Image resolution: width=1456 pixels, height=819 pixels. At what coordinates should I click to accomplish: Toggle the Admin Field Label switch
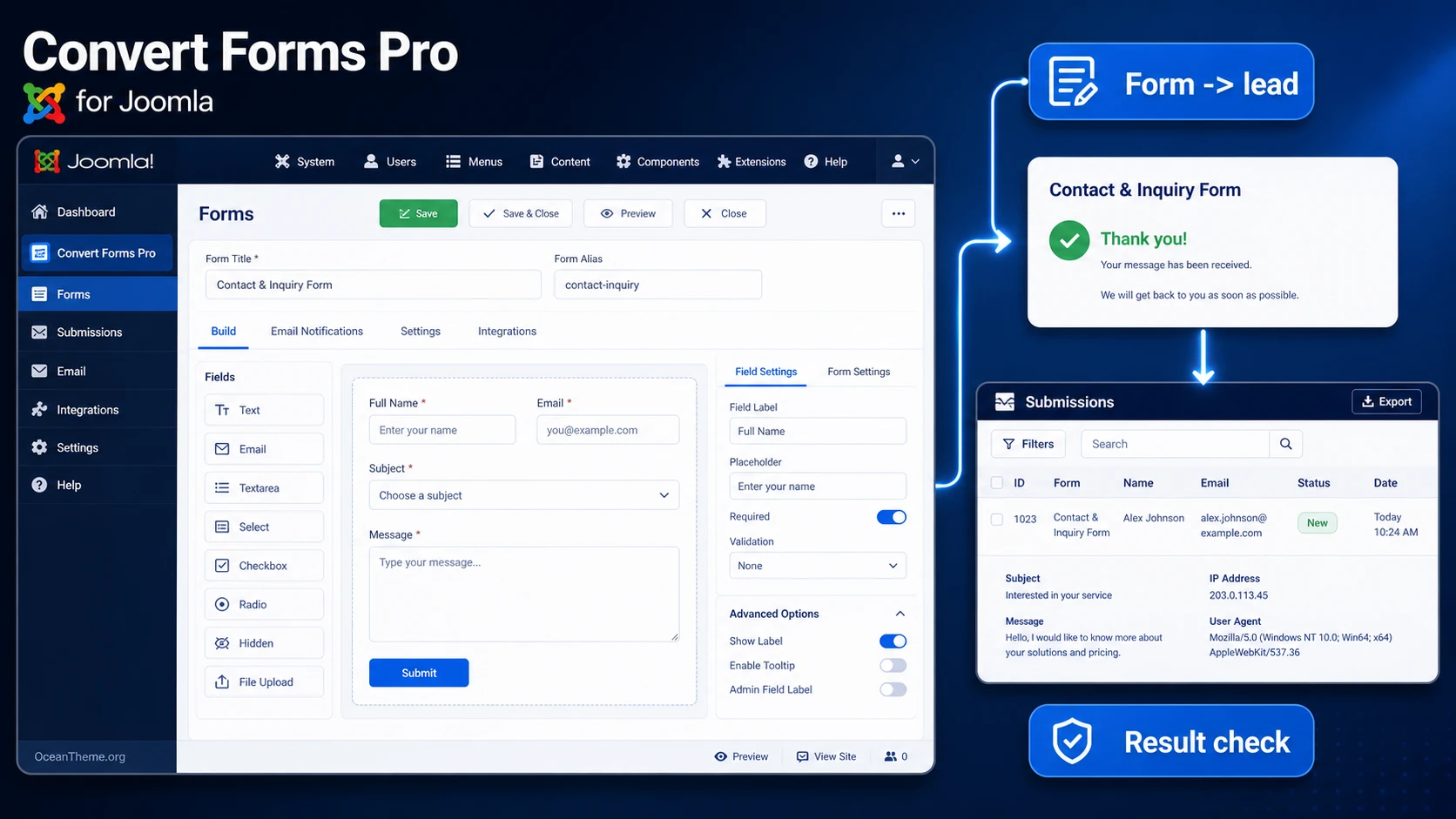(x=893, y=689)
